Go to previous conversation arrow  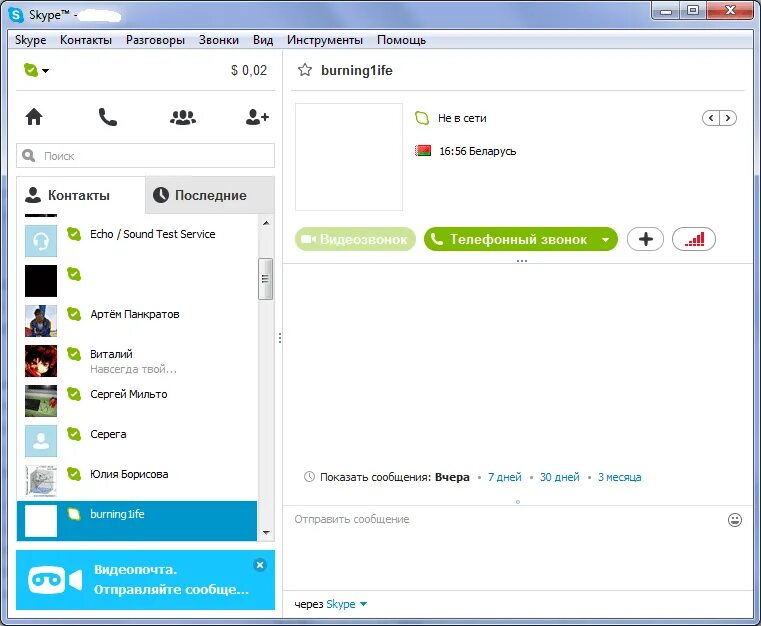pyautogui.click(x=711, y=118)
